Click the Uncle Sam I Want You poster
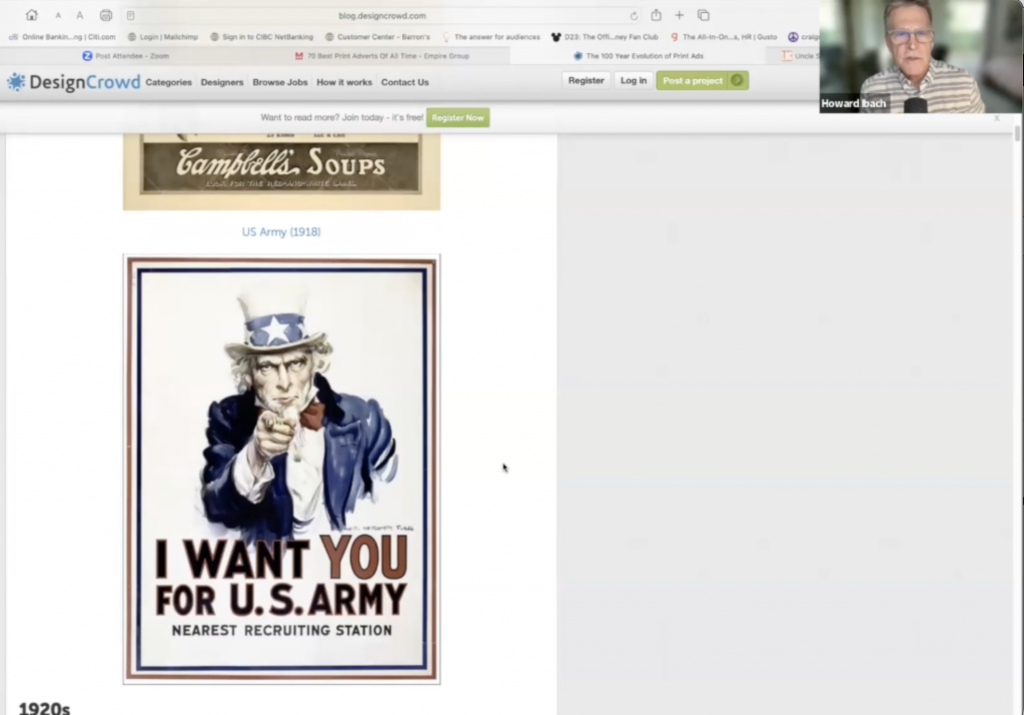This screenshot has height=715, width=1024. tap(281, 468)
